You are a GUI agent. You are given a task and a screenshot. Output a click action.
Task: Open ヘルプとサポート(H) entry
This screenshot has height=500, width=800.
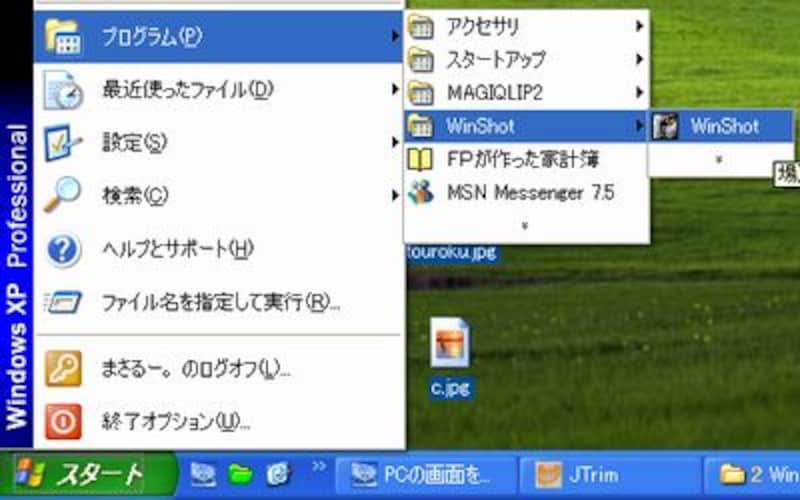[x=219, y=249]
